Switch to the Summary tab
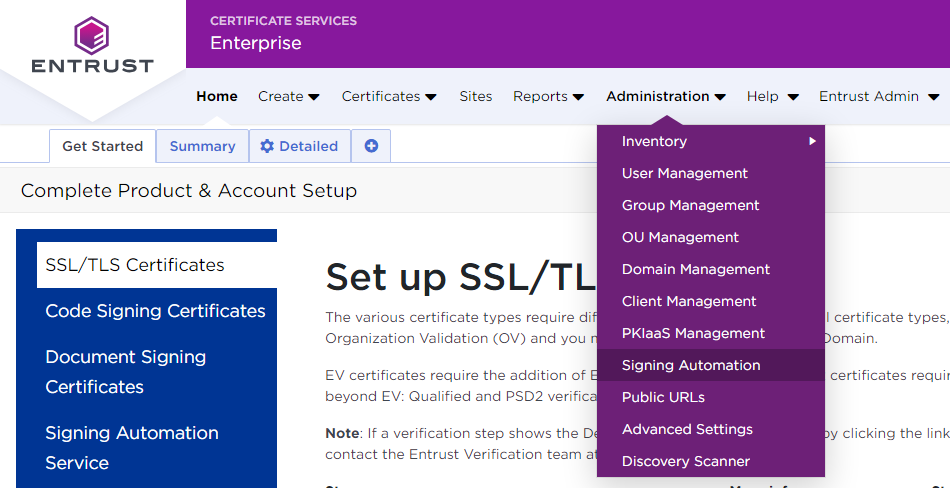The image size is (950, 488). coord(202,146)
